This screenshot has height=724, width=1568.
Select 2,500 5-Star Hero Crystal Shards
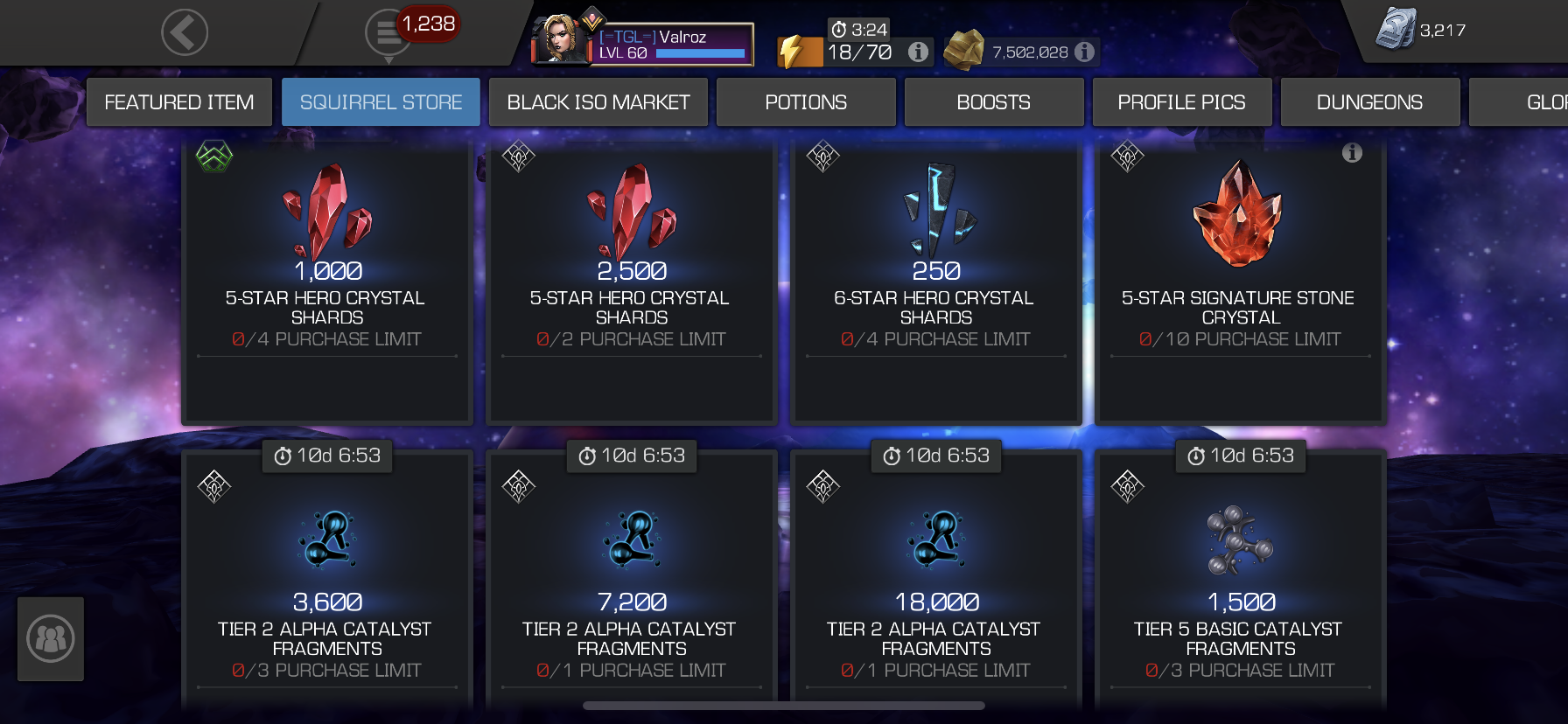(x=632, y=282)
